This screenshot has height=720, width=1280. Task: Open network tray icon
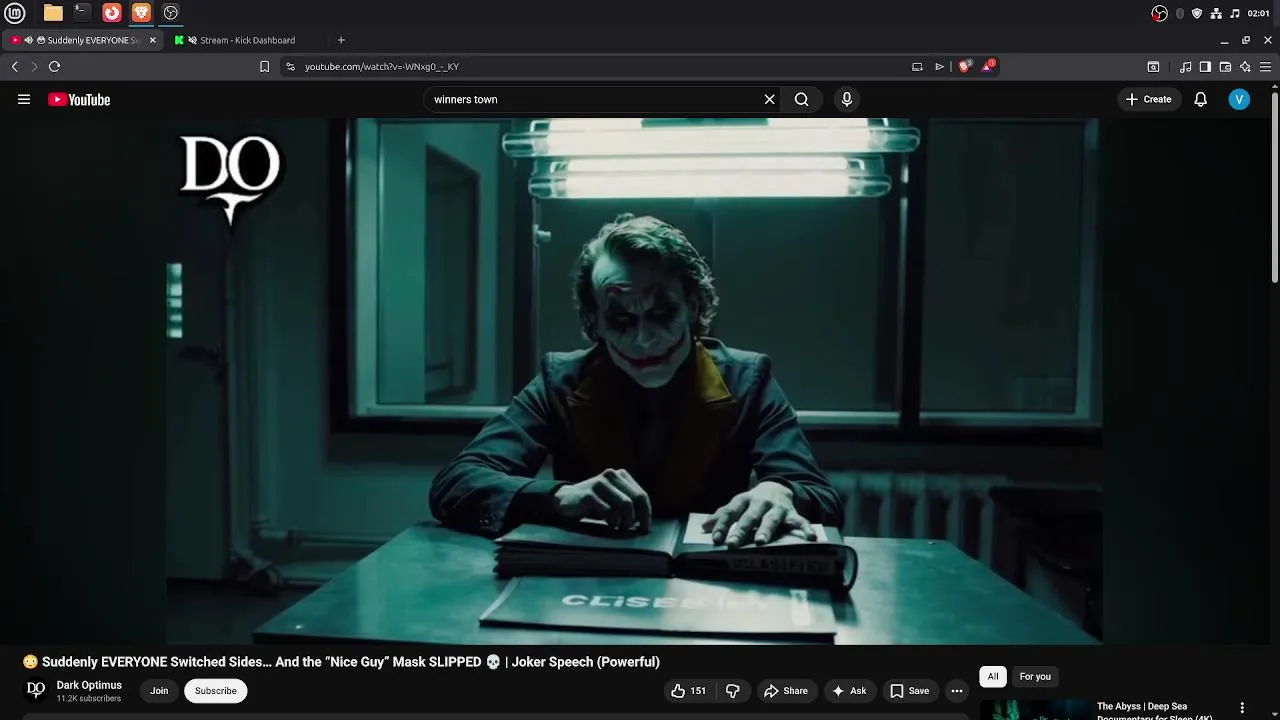pyautogui.click(x=1216, y=13)
